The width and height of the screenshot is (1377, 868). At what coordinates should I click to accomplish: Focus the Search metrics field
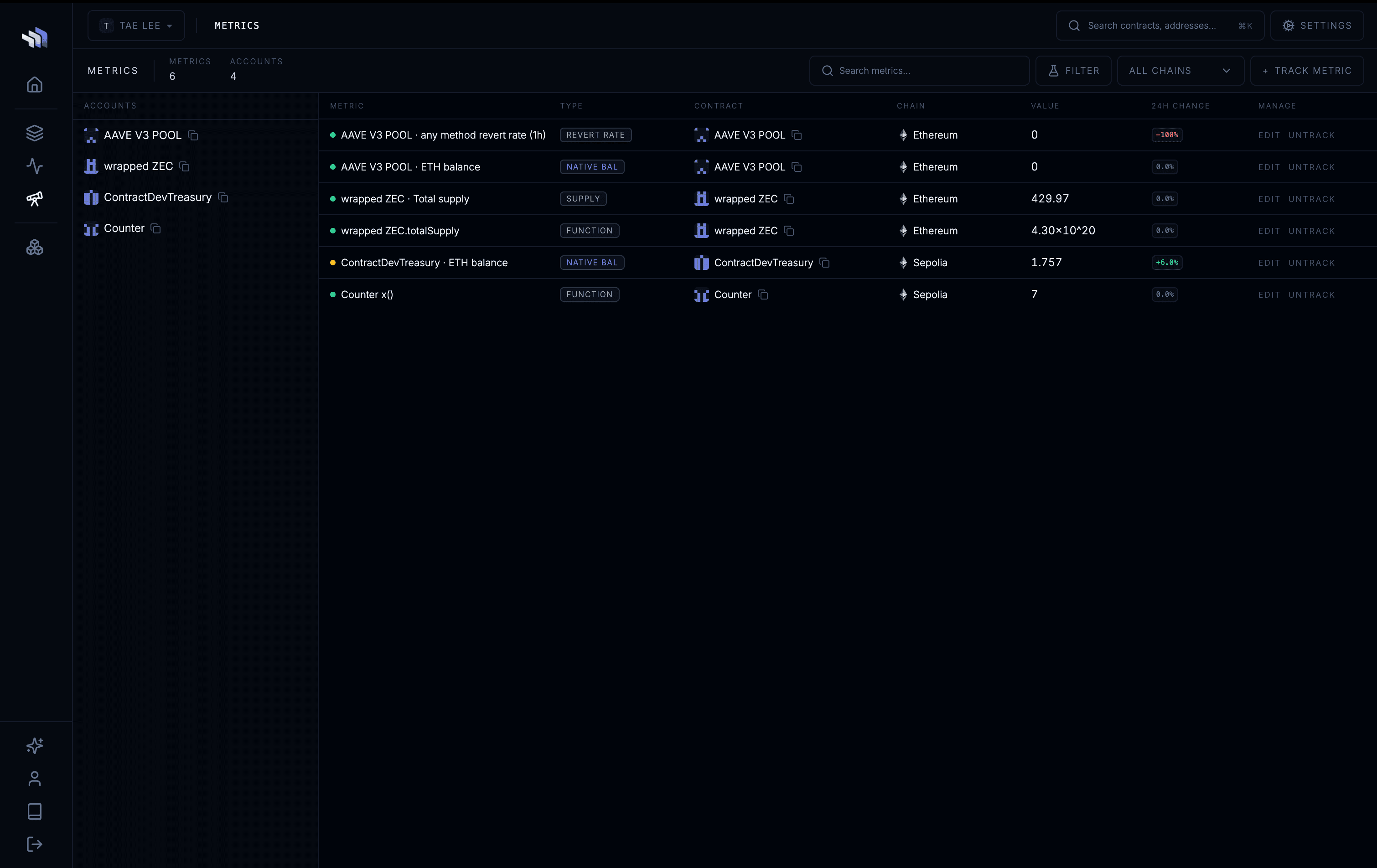[919, 70]
